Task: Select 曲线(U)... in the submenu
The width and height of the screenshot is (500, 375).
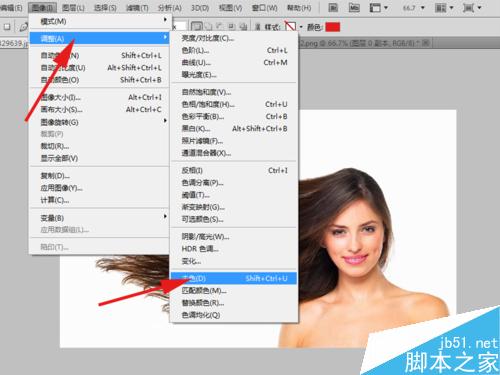Action: click(x=234, y=62)
